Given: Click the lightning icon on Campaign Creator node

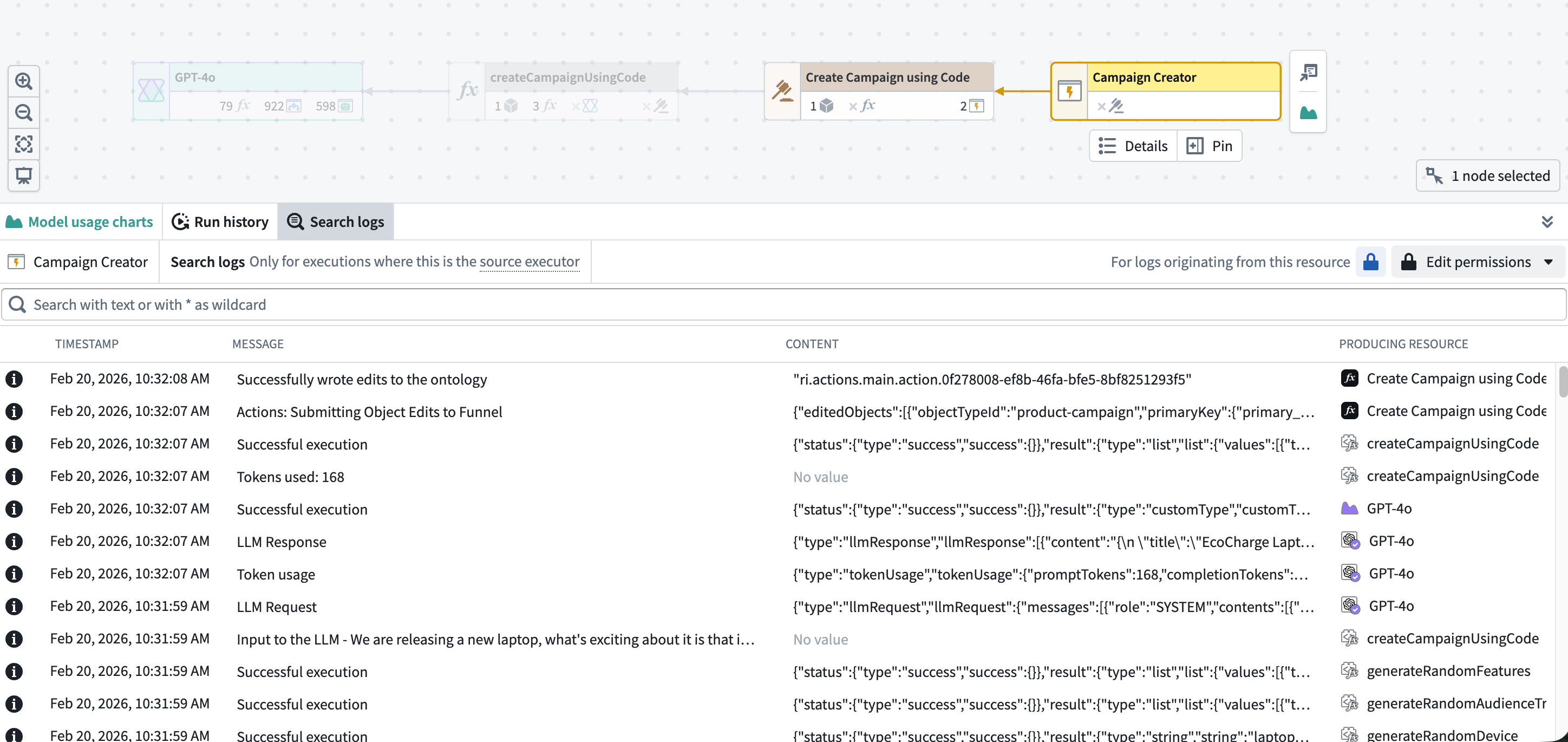Looking at the screenshot, I should [1070, 92].
